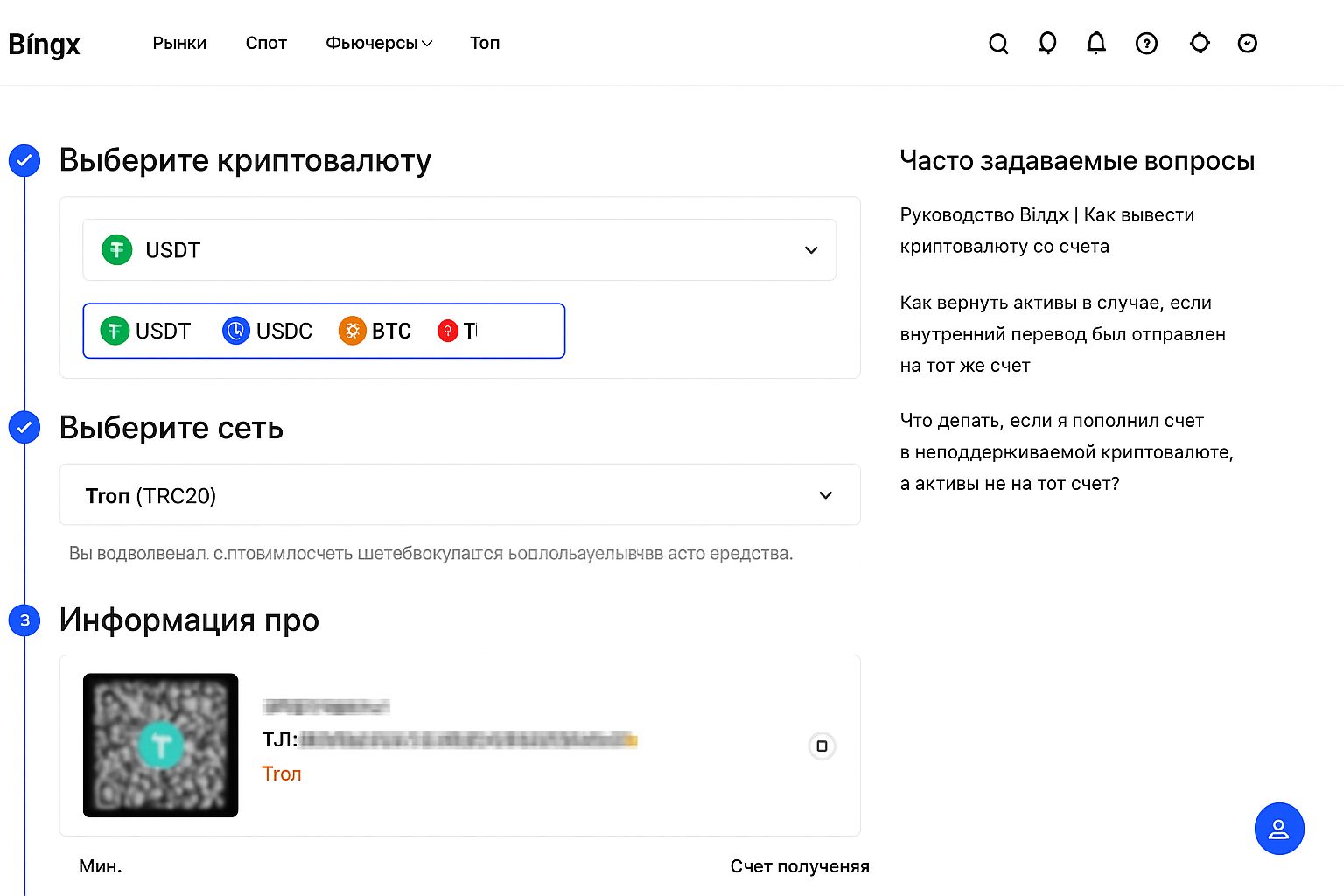Click the Счет получения label

[800, 866]
